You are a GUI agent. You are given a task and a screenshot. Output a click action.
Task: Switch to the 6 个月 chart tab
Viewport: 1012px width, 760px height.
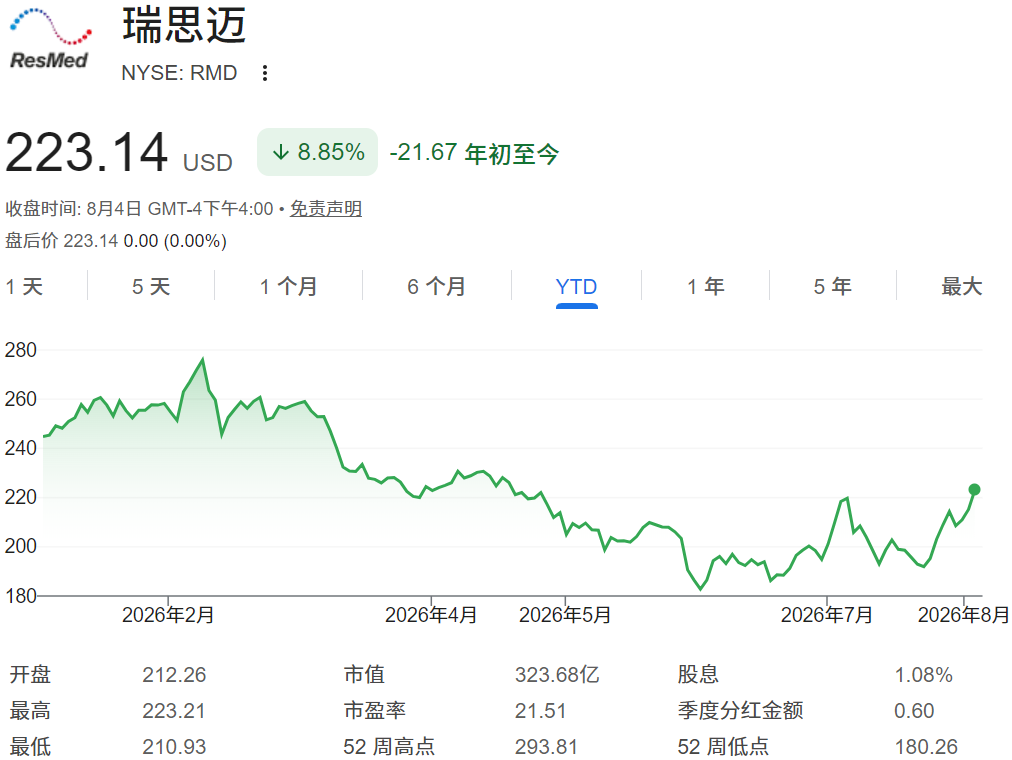coord(436,286)
